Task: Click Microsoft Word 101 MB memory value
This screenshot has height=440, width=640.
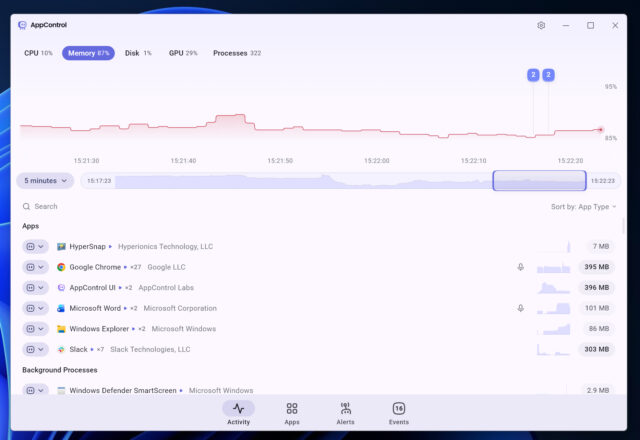Action: point(597,308)
